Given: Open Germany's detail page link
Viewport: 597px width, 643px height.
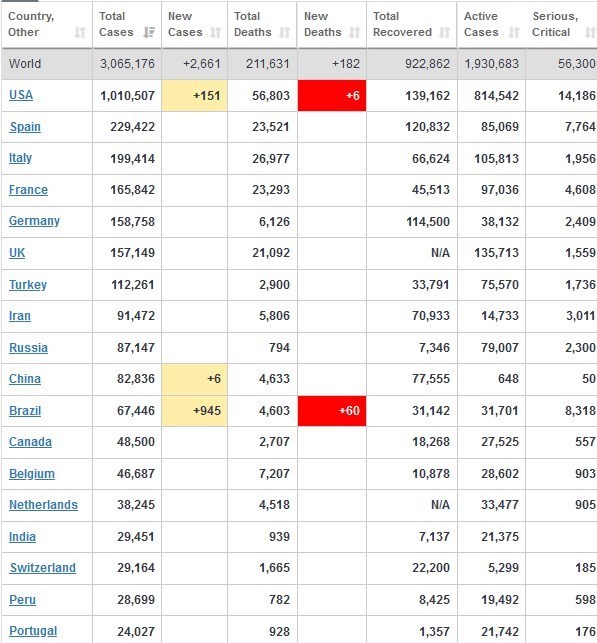Looking at the screenshot, I should tap(34, 221).
